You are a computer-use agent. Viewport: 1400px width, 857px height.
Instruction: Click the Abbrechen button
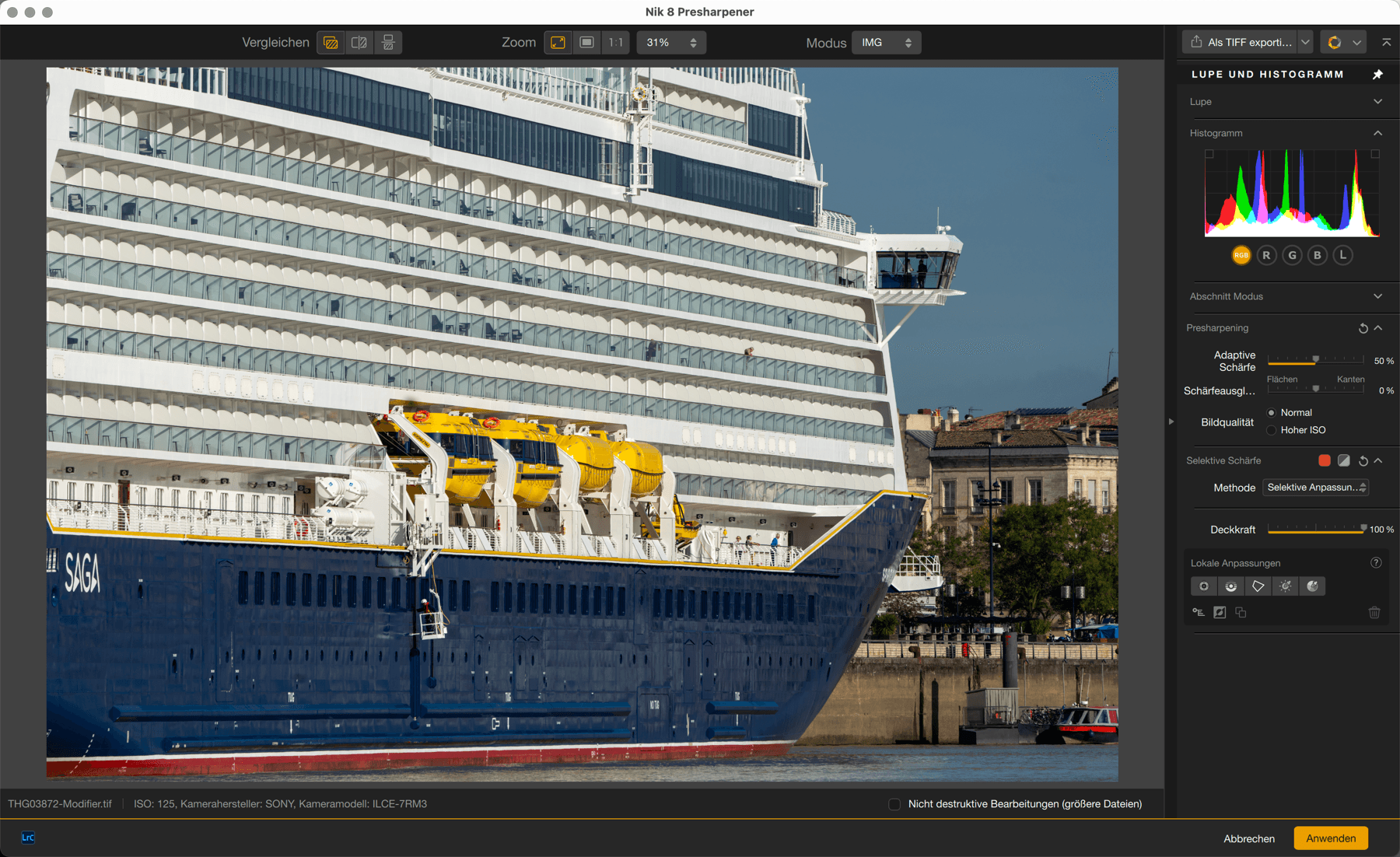point(1249,838)
